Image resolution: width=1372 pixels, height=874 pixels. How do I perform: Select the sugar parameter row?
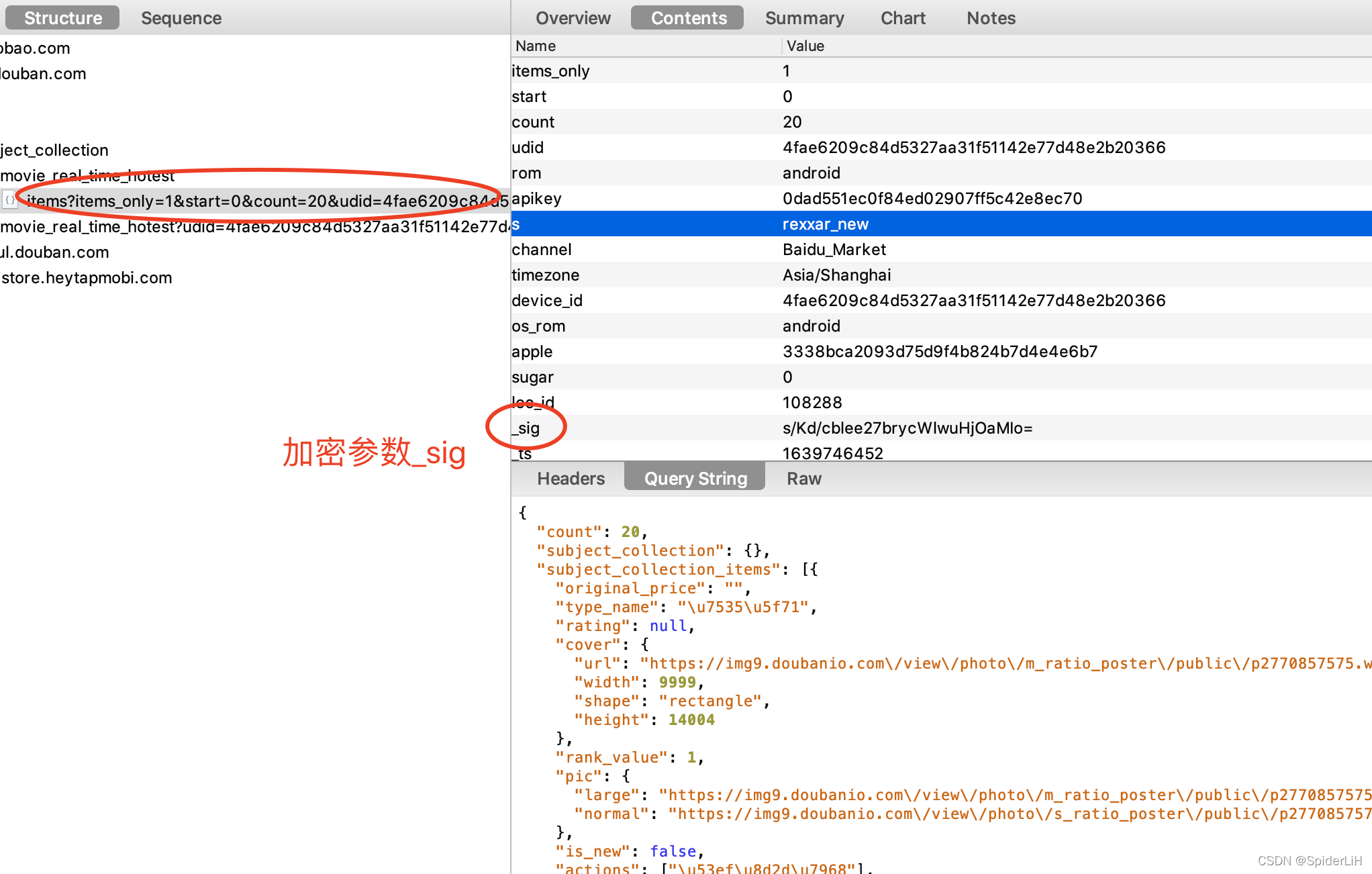click(x=941, y=377)
